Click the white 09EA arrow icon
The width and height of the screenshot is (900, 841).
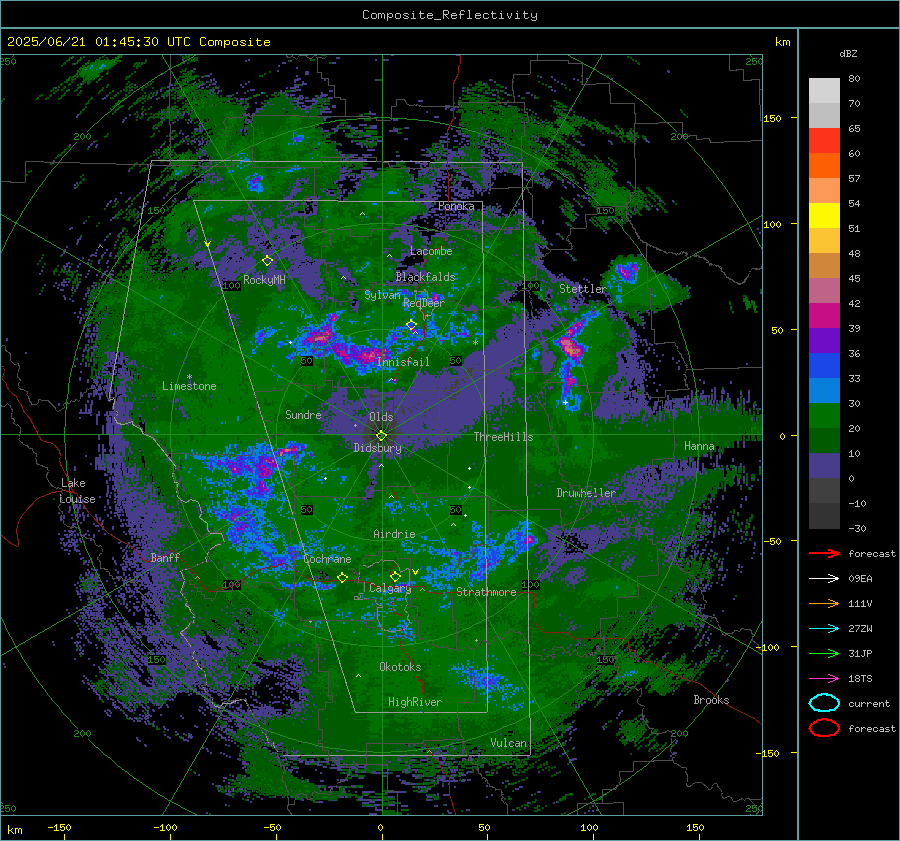[x=824, y=578]
